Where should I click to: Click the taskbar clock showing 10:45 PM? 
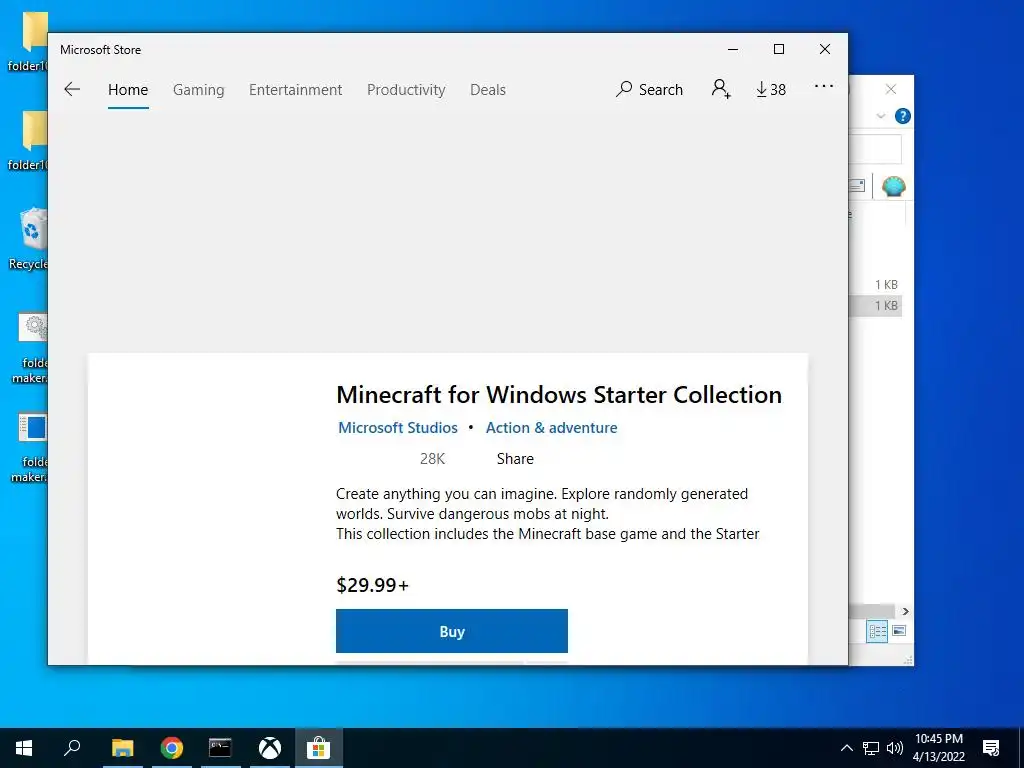(x=938, y=748)
